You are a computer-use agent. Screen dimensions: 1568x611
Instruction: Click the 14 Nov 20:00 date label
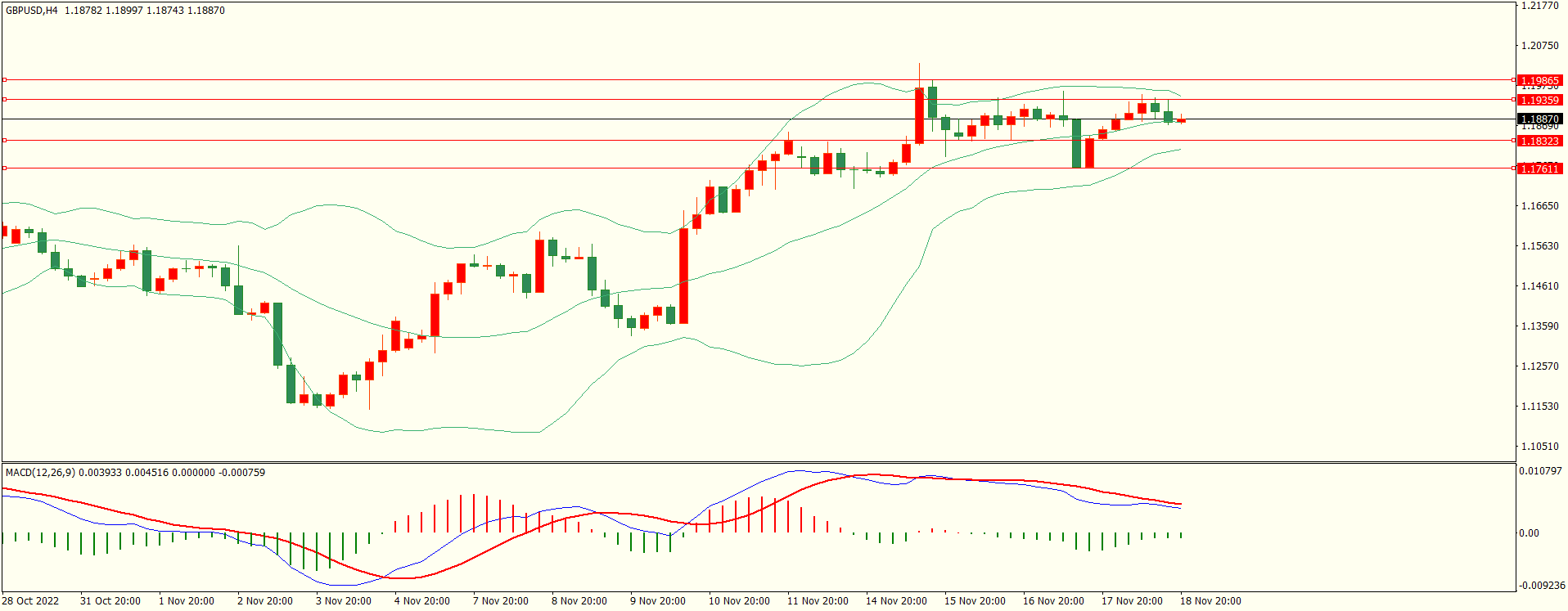point(896,601)
